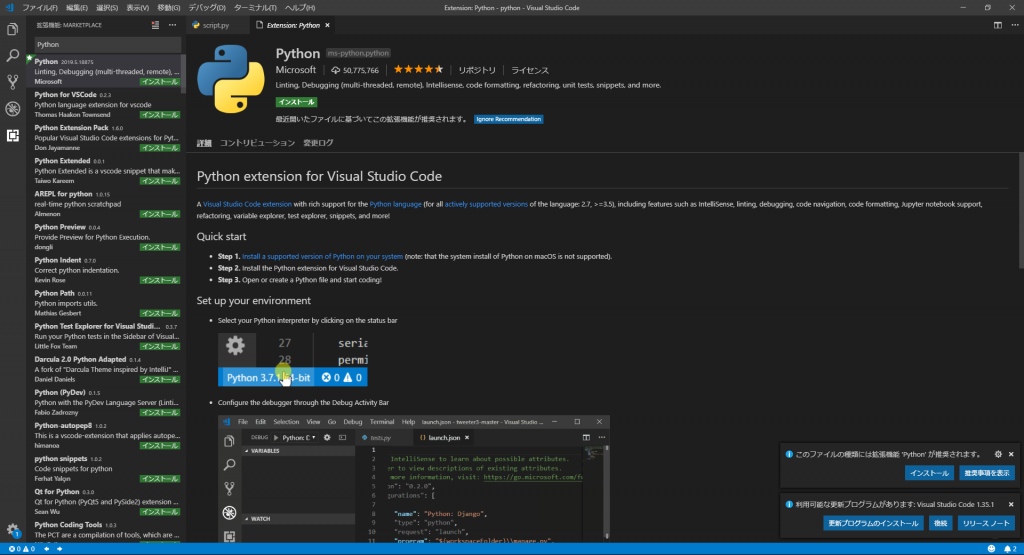The height and width of the screenshot is (555, 1024).
Task: Open the Debug view in activity bar
Action: click(x=12, y=108)
